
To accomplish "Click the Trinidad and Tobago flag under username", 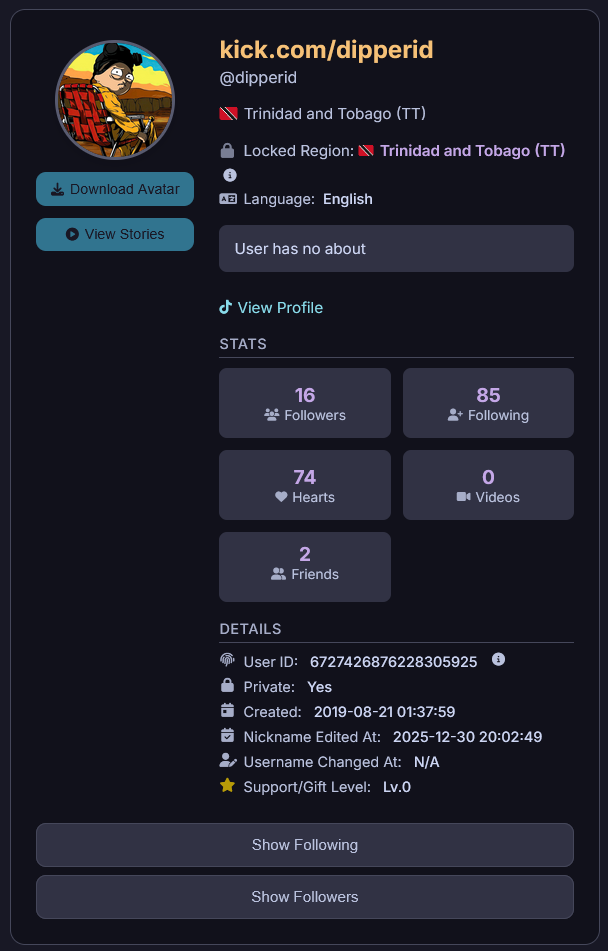I will (228, 113).
